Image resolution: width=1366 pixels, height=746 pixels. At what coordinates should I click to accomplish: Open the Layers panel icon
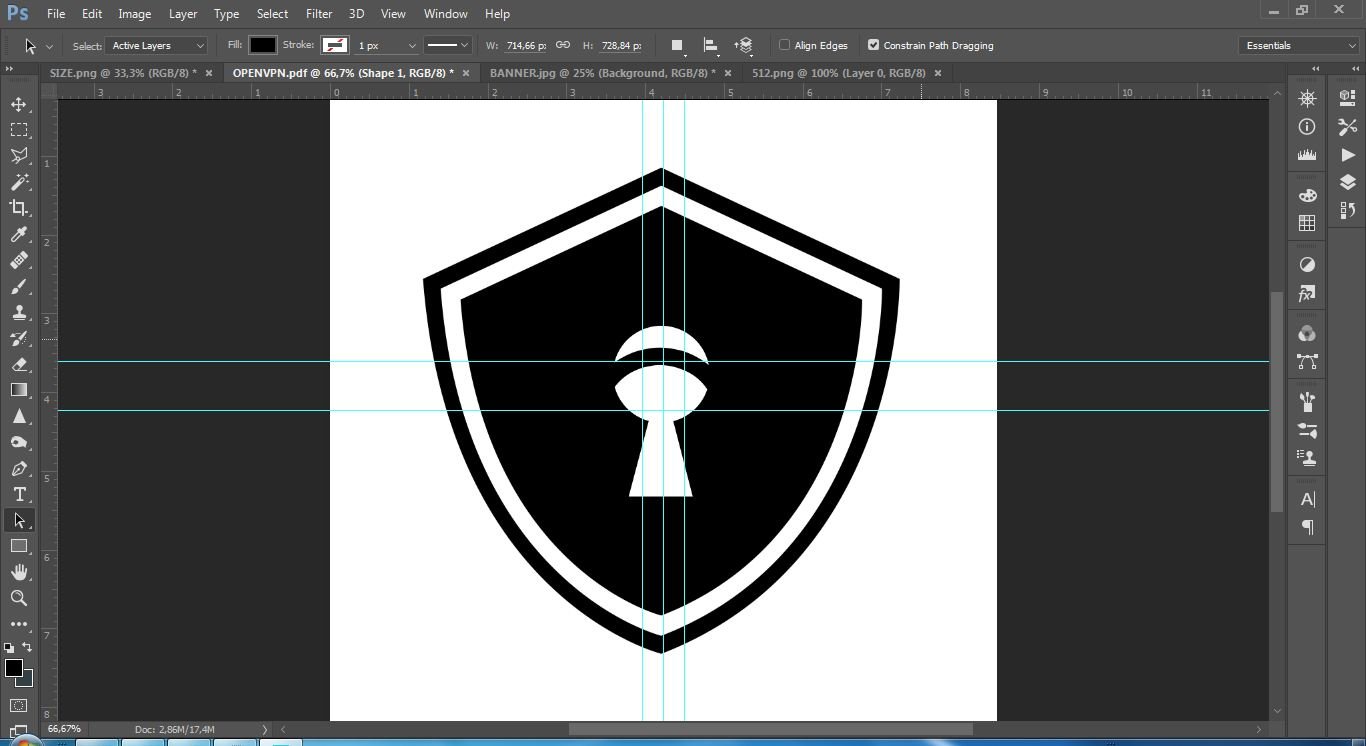(x=1348, y=182)
